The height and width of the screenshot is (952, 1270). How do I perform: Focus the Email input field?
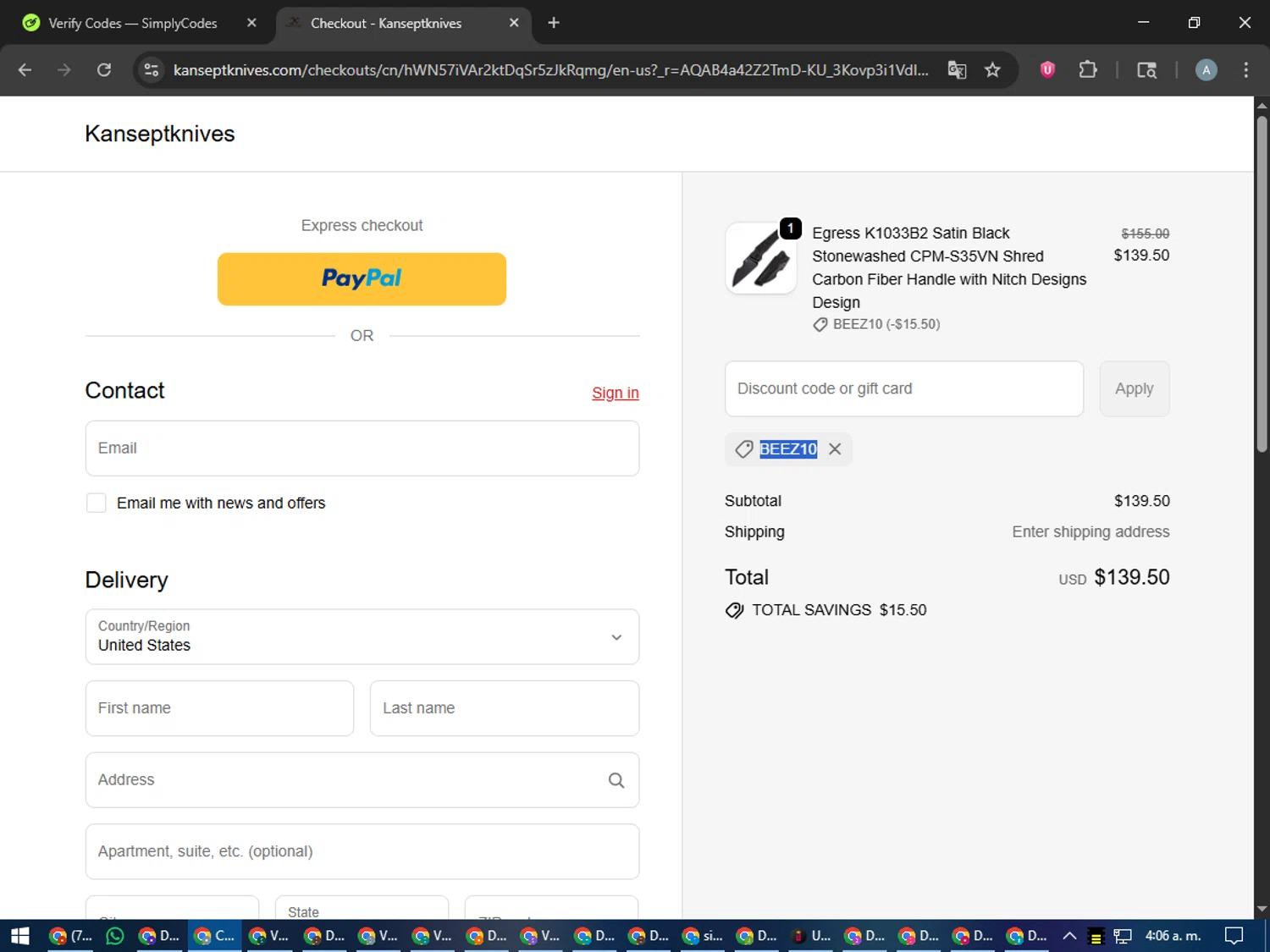point(362,448)
